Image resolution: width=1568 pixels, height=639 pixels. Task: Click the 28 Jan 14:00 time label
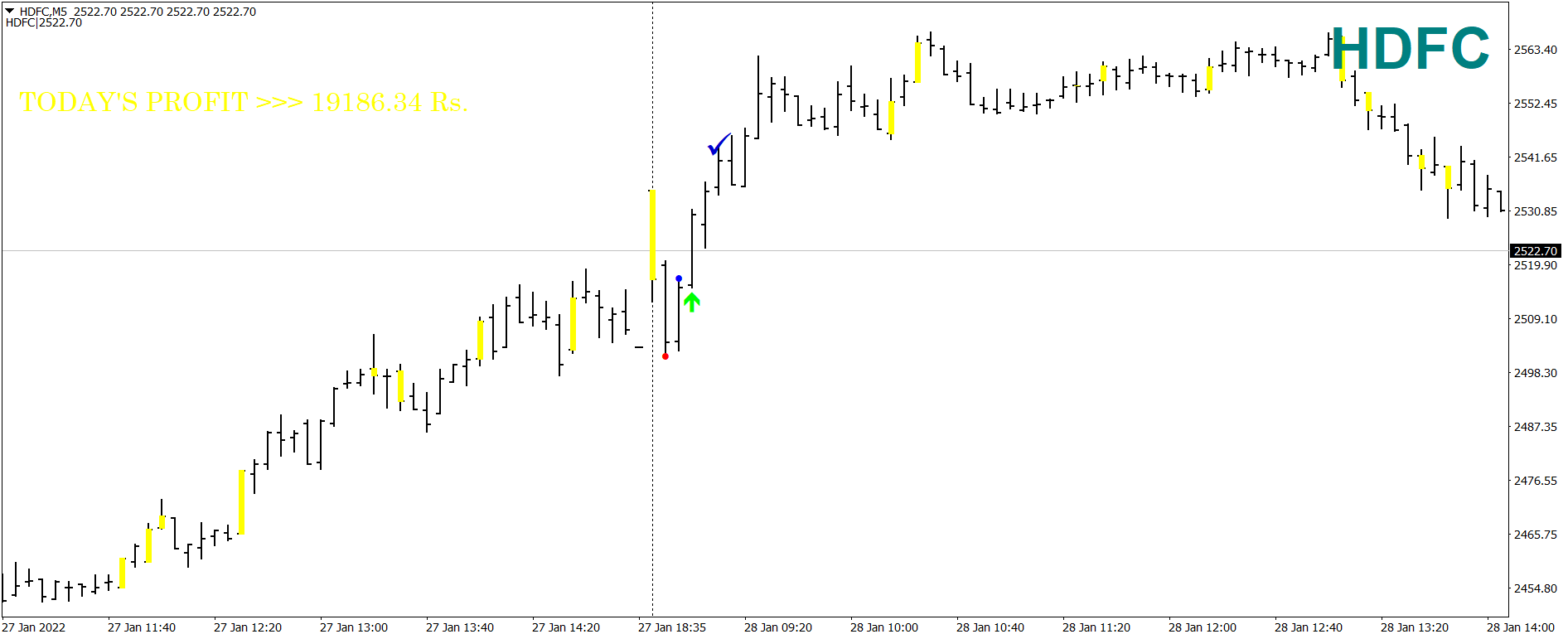coord(1521,627)
